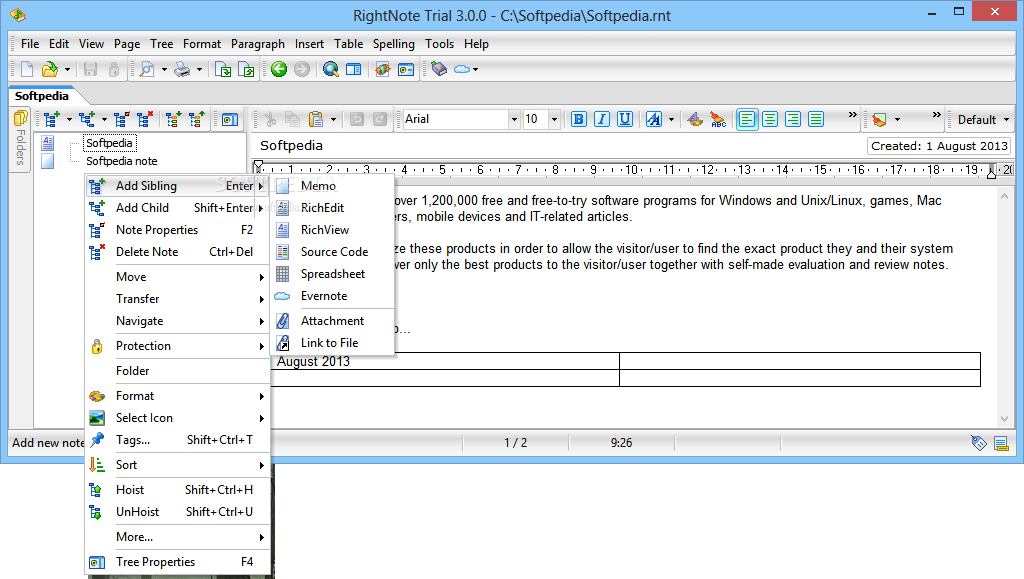Click the vertical Folders sidebar label
The height and width of the screenshot is (579, 1024).
pos(20,148)
